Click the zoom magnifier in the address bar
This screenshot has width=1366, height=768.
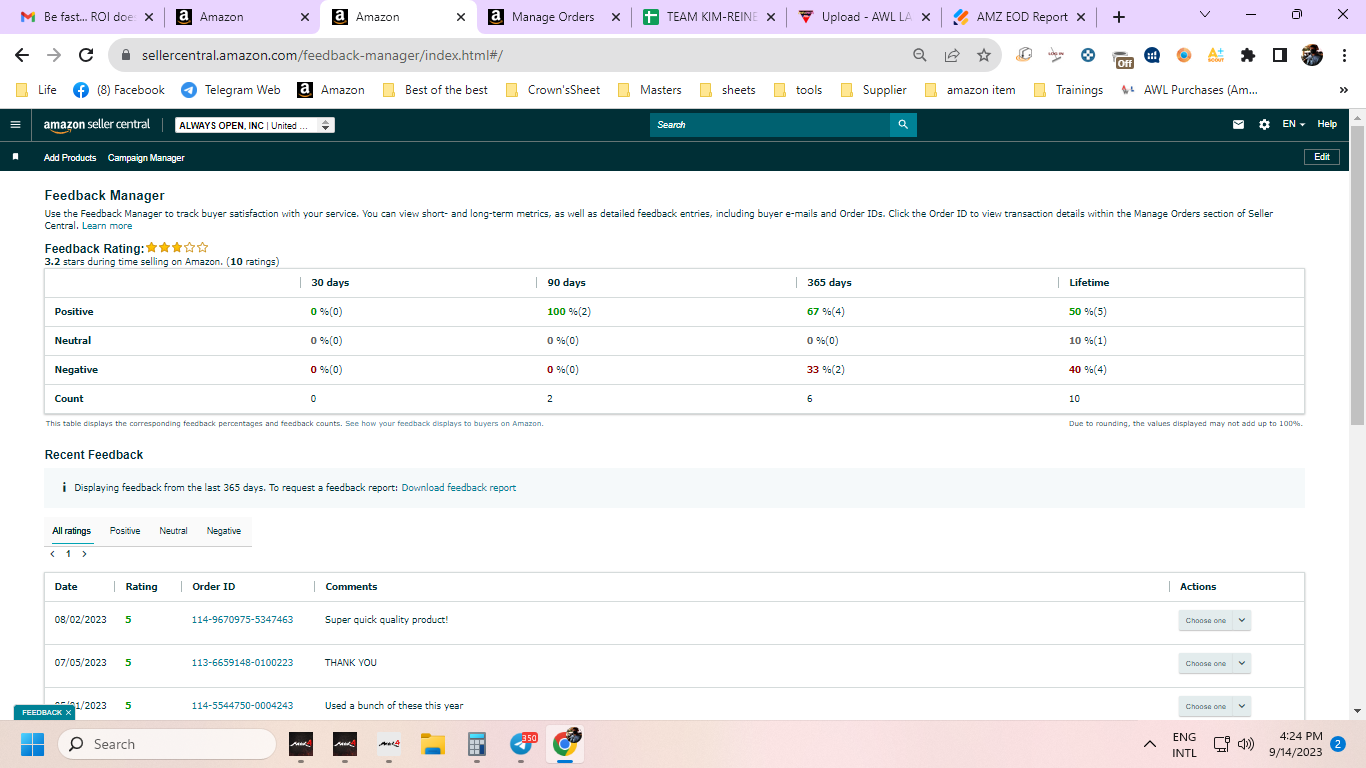(920, 55)
